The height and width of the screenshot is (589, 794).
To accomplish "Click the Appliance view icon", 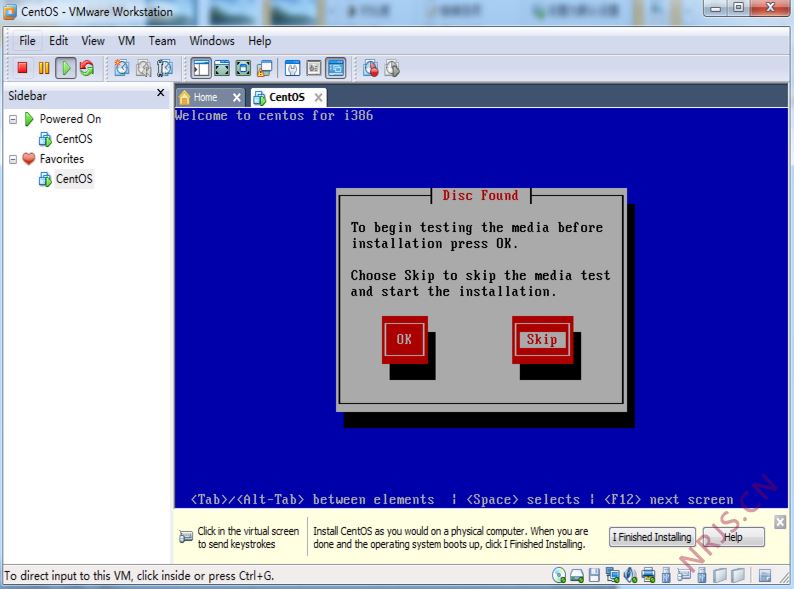I will pyautogui.click(x=314, y=68).
